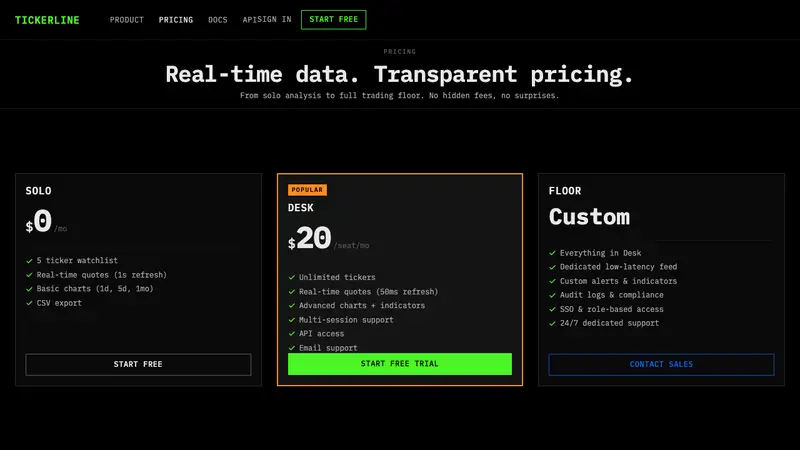Click the text 'Dedicated low-latency feed'
The height and width of the screenshot is (450, 800).
pos(618,267)
